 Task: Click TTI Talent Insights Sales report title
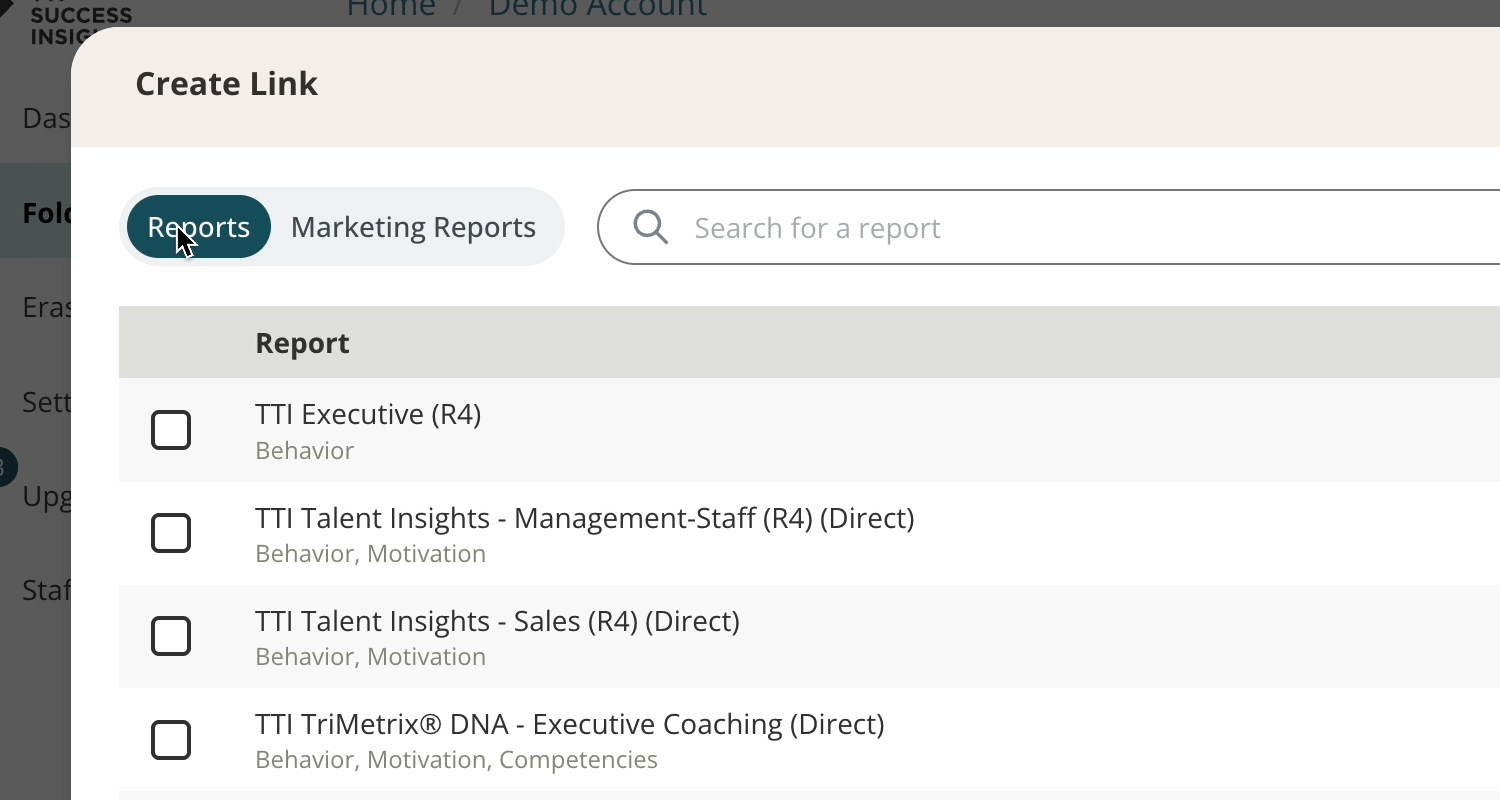[x=497, y=621]
